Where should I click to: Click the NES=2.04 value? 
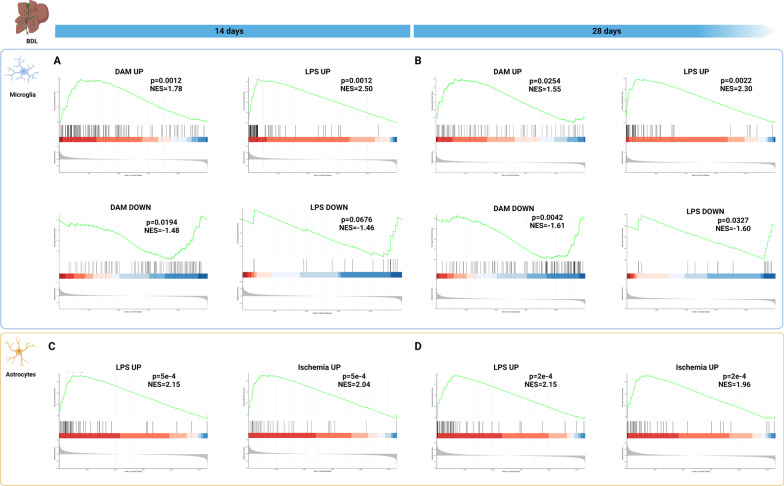pos(354,384)
